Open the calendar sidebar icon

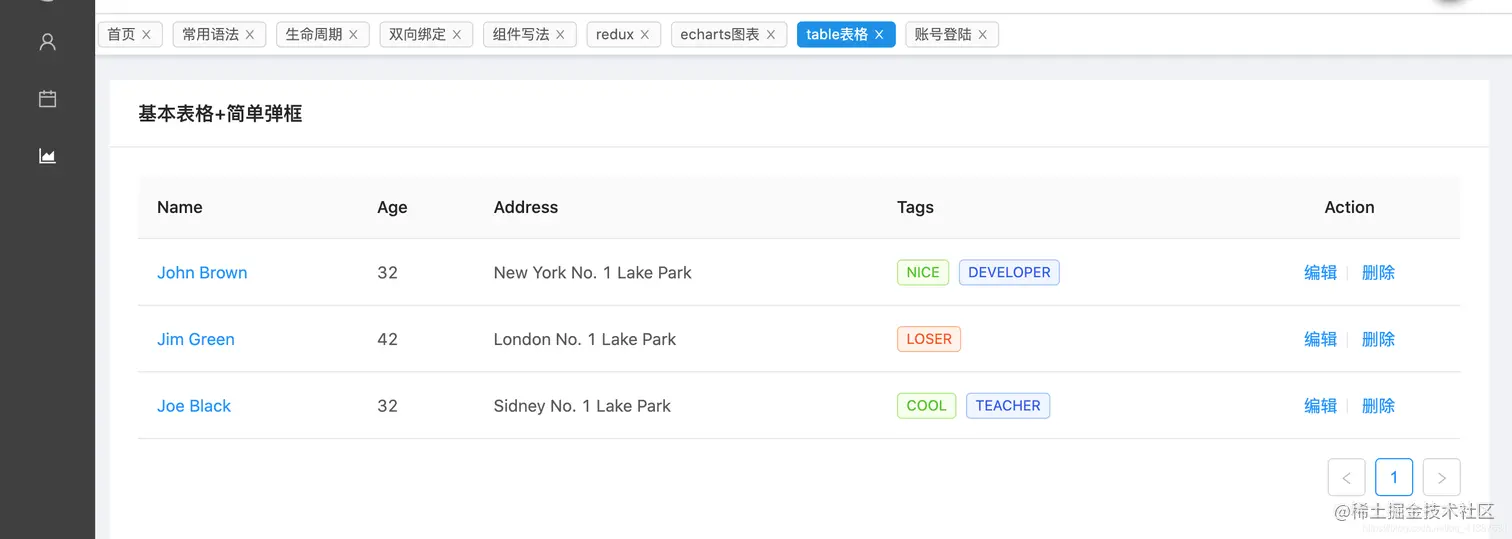tap(47, 99)
